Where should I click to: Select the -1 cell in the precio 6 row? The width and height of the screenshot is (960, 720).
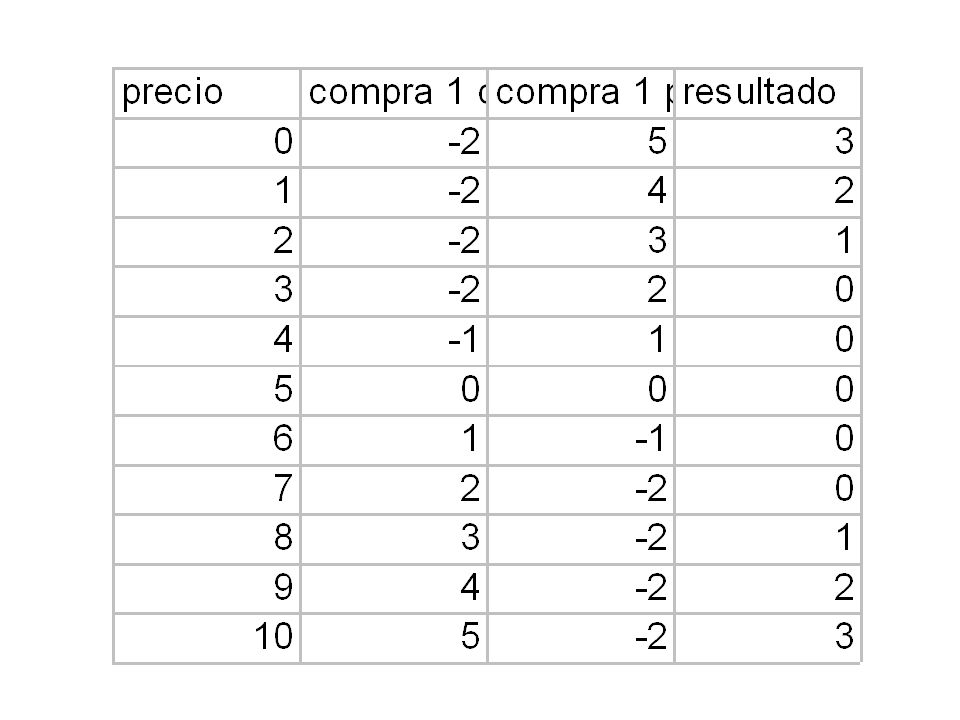[581, 440]
